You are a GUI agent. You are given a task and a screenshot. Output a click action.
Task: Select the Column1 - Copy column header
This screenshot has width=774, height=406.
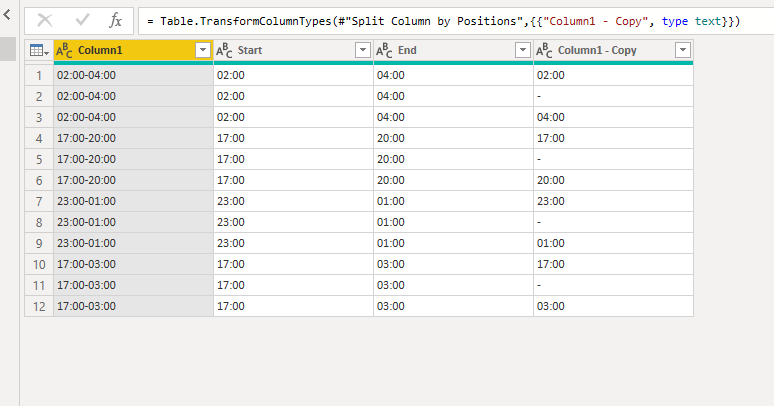(613, 50)
